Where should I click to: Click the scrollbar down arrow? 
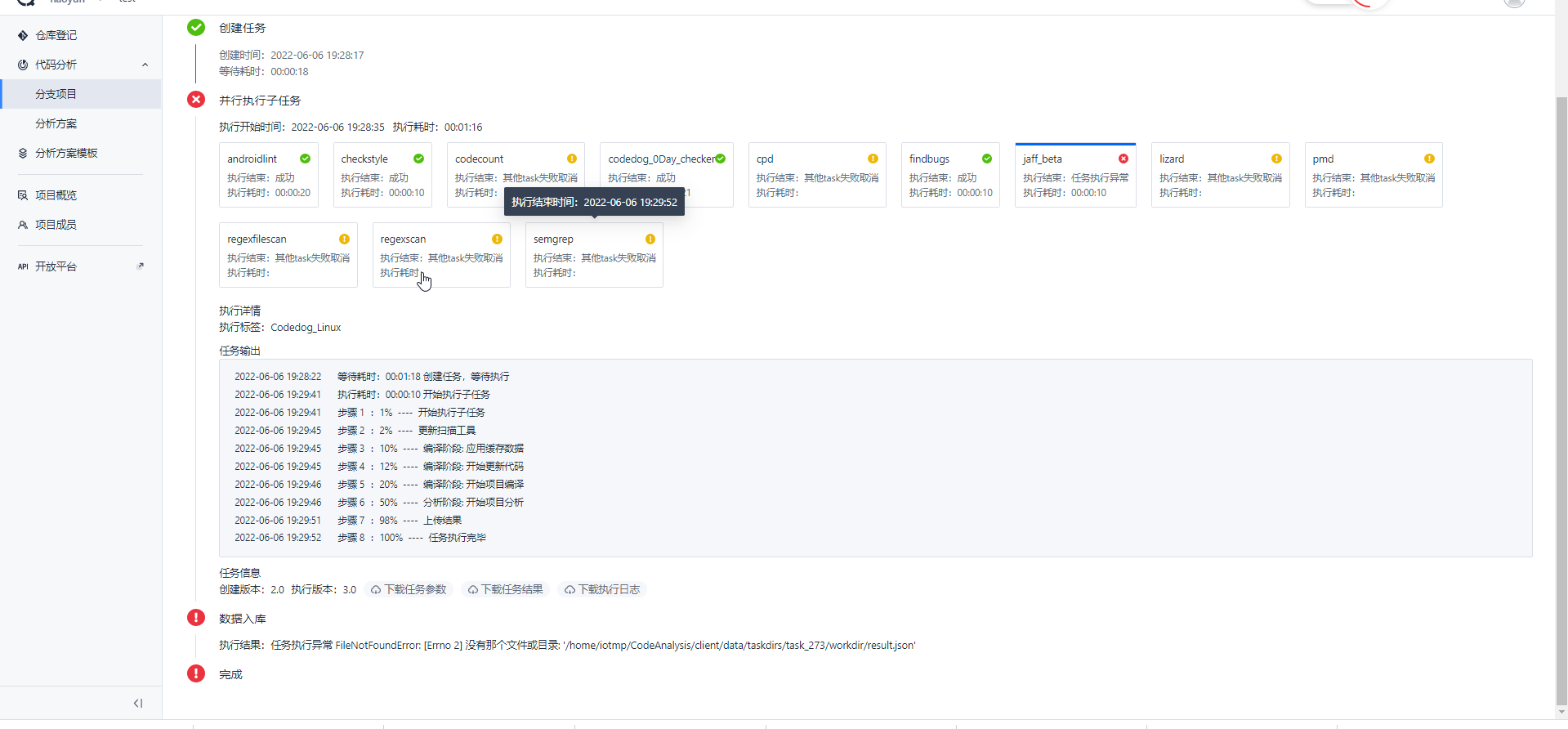pyautogui.click(x=1561, y=712)
